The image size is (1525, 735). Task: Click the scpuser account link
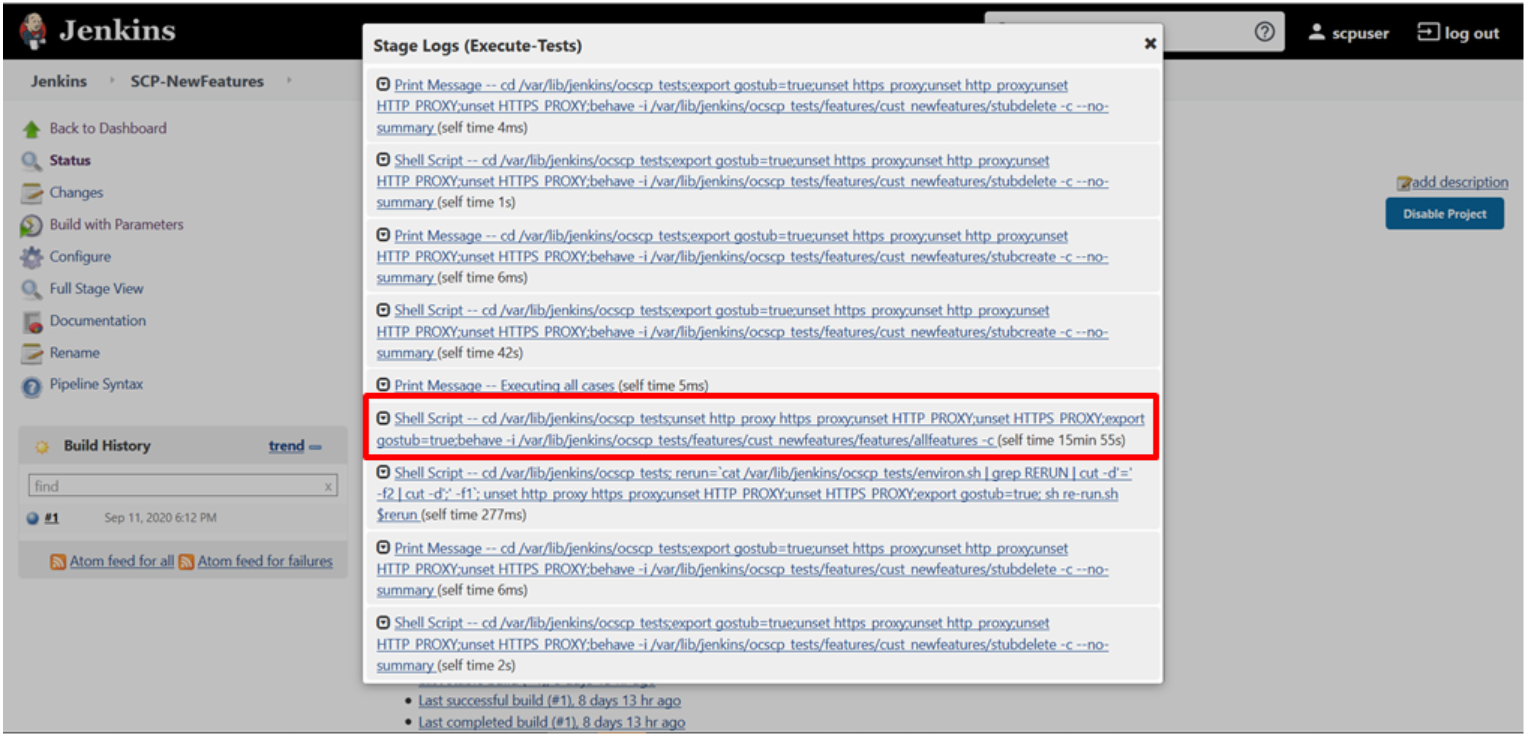tap(1361, 33)
